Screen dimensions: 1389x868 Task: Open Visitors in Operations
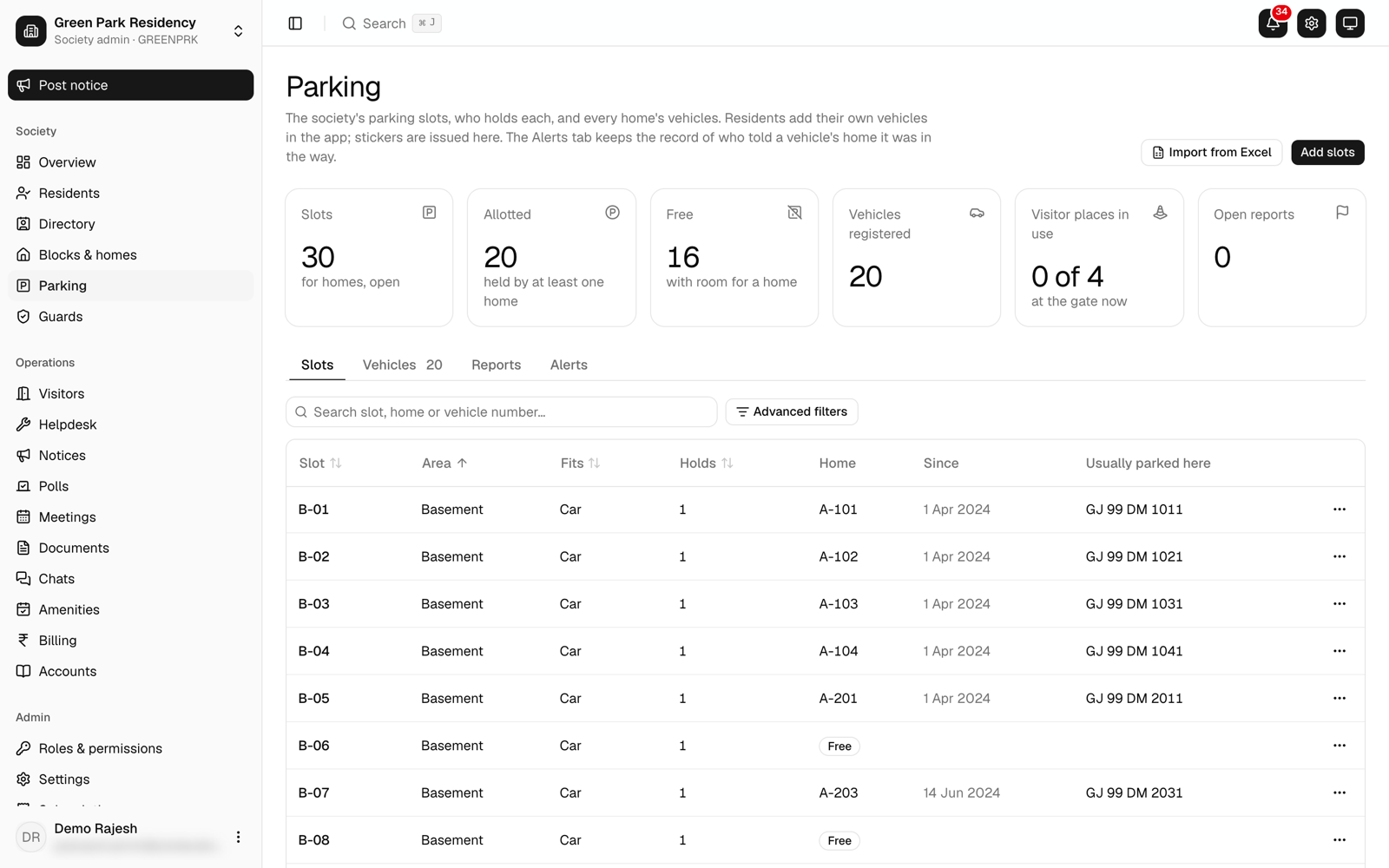coord(130,394)
